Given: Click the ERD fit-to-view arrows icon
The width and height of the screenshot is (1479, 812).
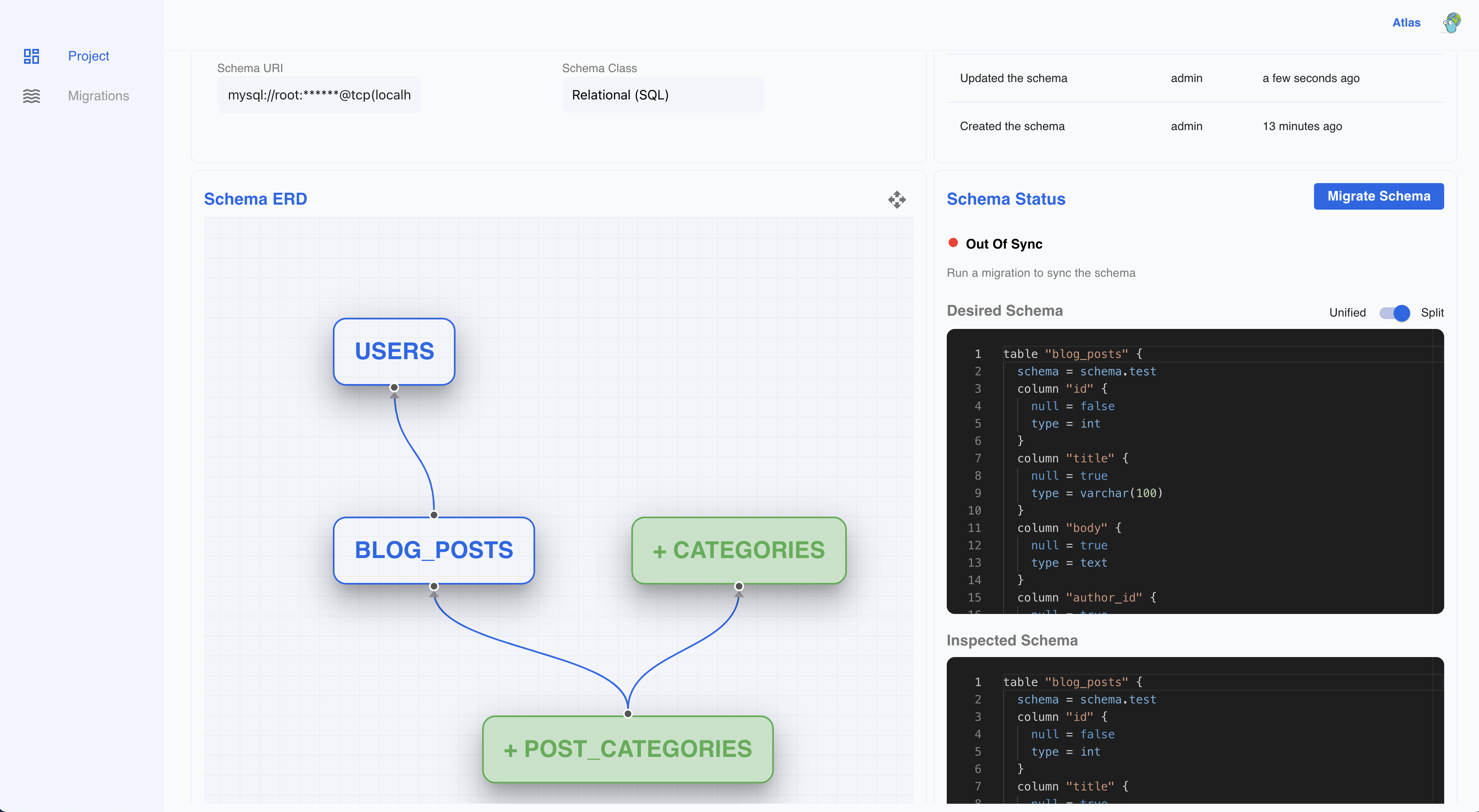Looking at the screenshot, I should point(897,200).
